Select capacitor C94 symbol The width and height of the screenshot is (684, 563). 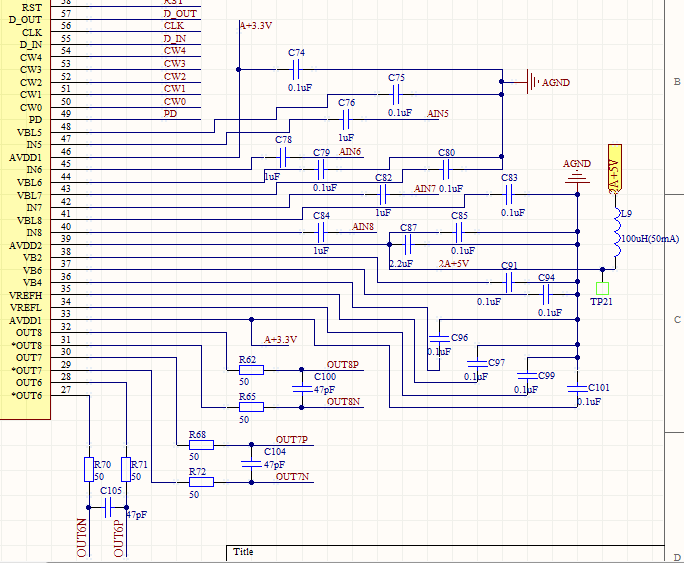tap(546, 295)
